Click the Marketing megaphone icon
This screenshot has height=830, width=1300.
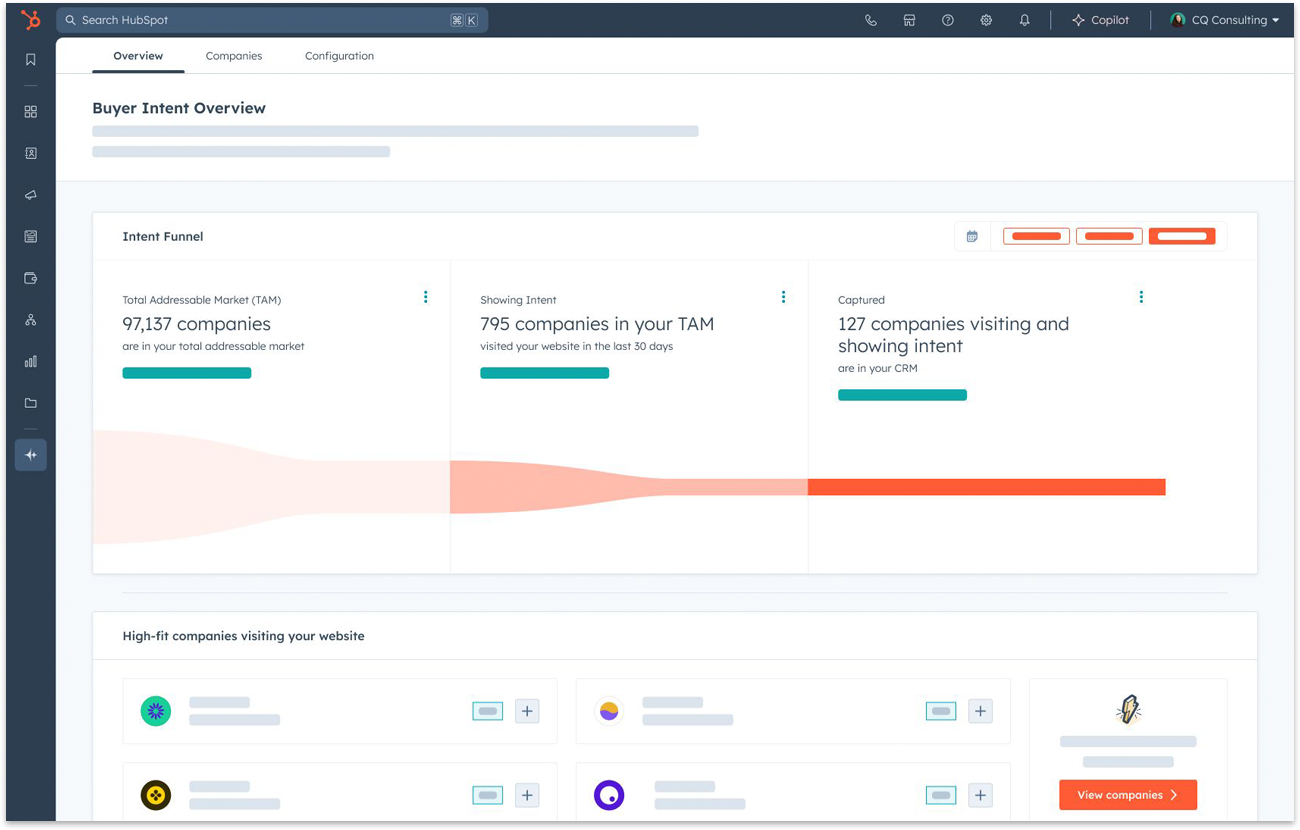pyautogui.click(x=30, y=195)
